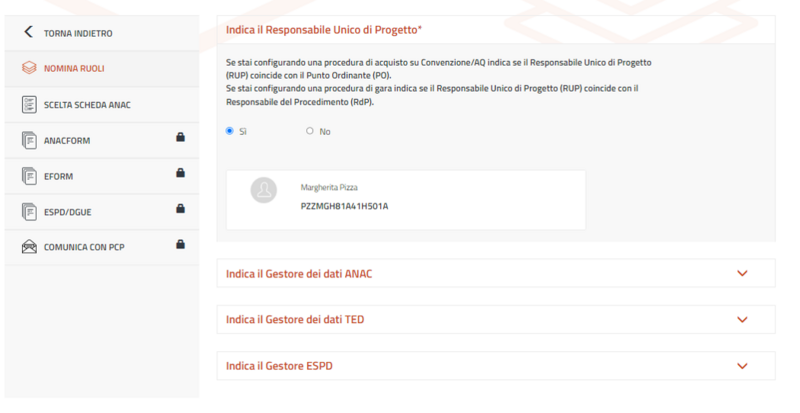Click the EFORM form icon
The width and height of the screenshot is (800, 413).
click(x=28, y=177)
